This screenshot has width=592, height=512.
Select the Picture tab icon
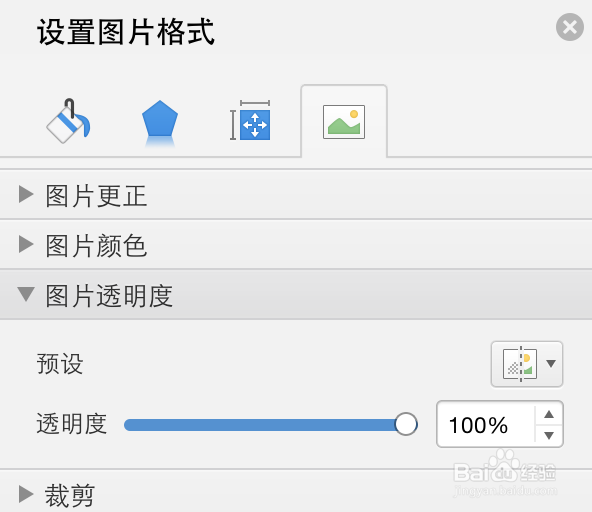[x=344, y=122]
